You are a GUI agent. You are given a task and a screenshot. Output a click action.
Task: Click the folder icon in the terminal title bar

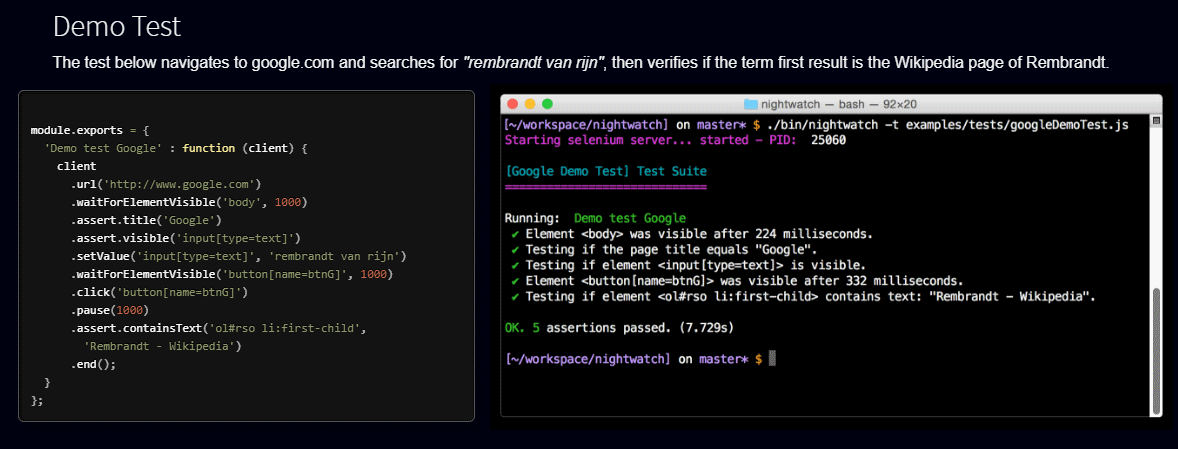coord(751,104)
